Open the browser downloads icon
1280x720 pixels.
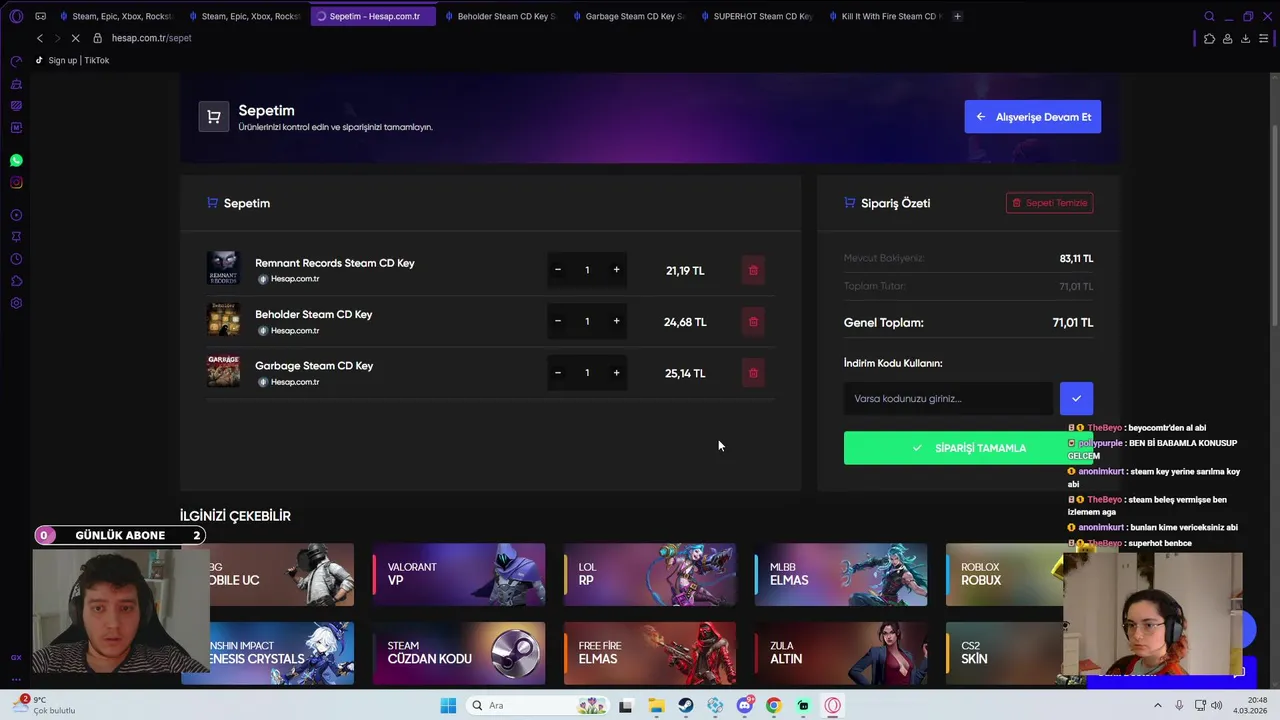pos(1245,38)
